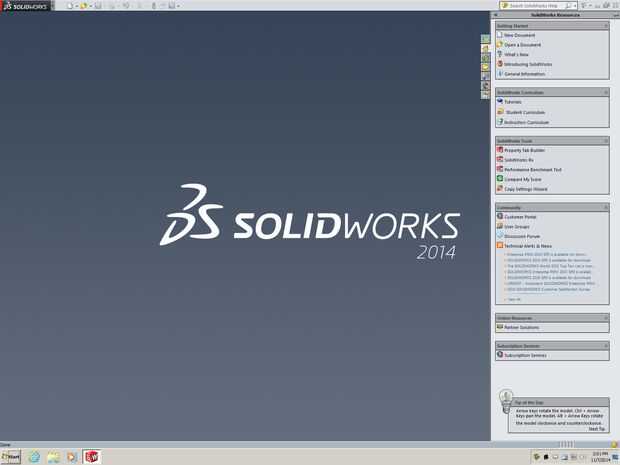Click Next Tip in Tip of the Day

pos(597,429)
